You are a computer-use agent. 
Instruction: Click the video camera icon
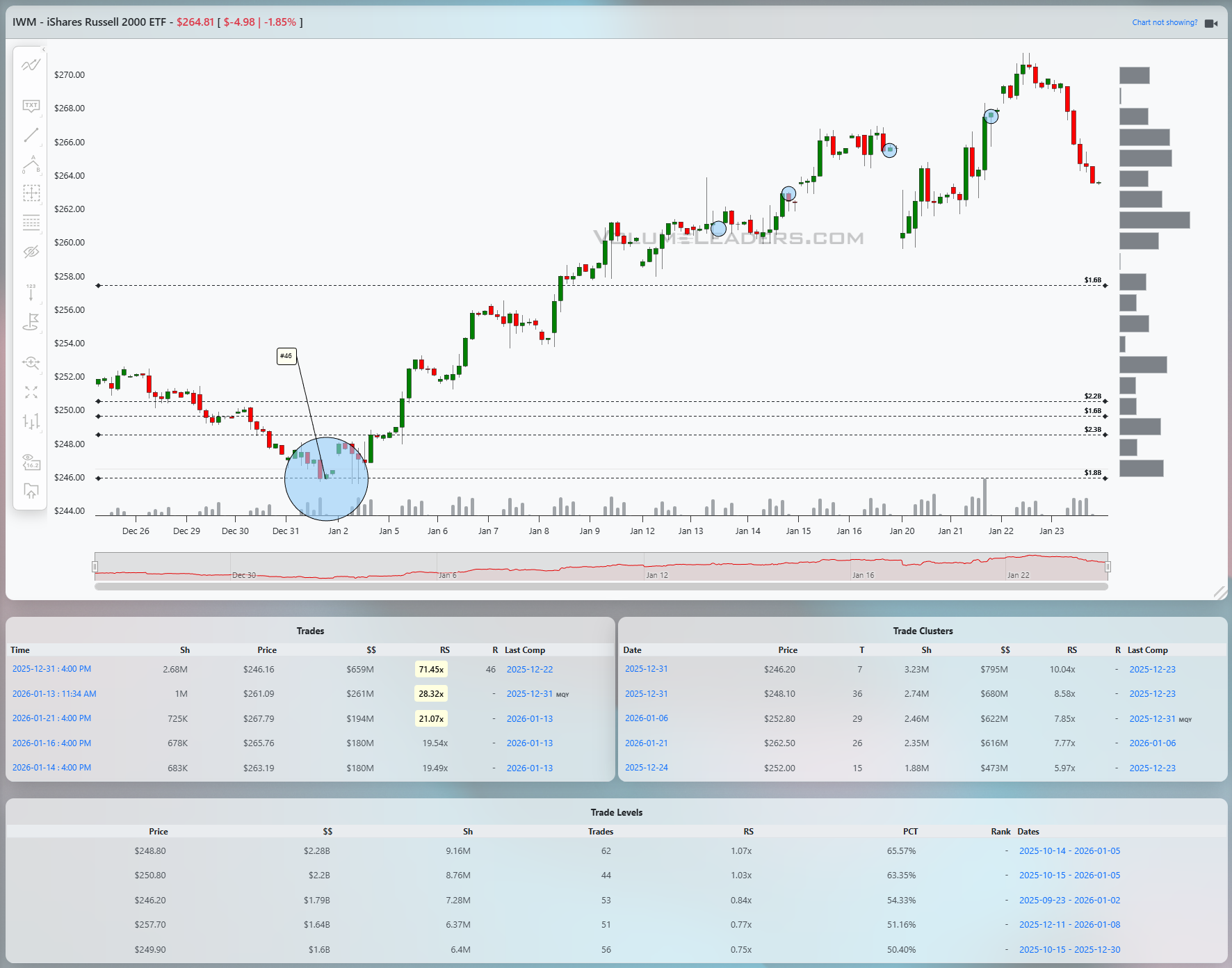point(1211,23)
